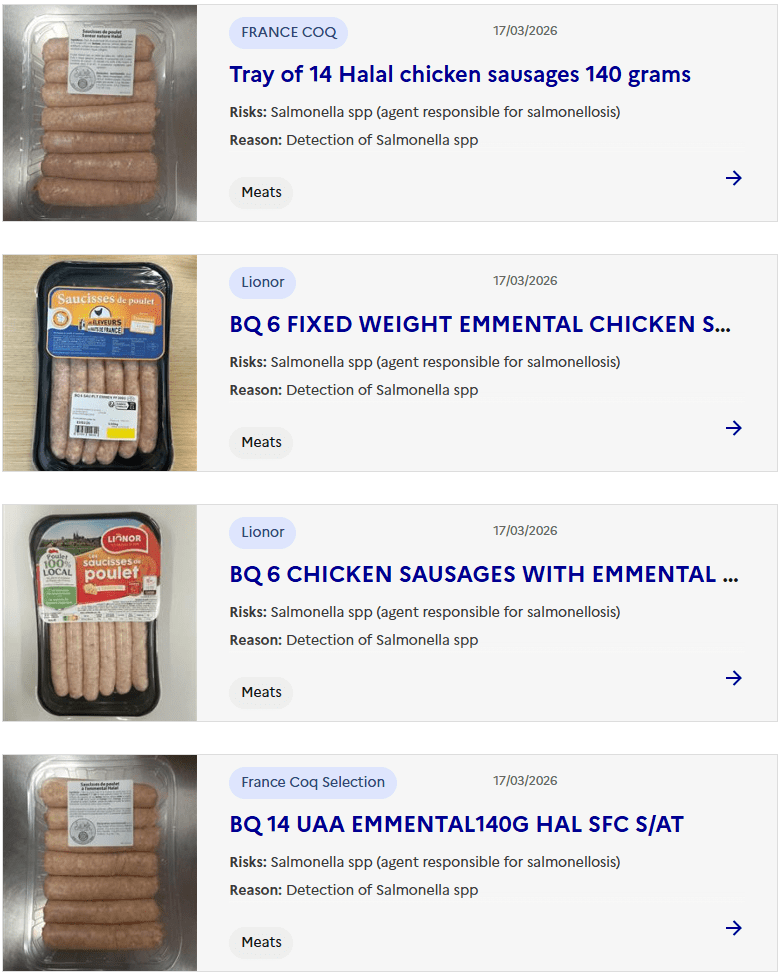Open arrow for CHICKEN SAUSAGES WITH EMMENTAL card
The height and width of the screenshot is (975, 783).
tap(734, 678)
